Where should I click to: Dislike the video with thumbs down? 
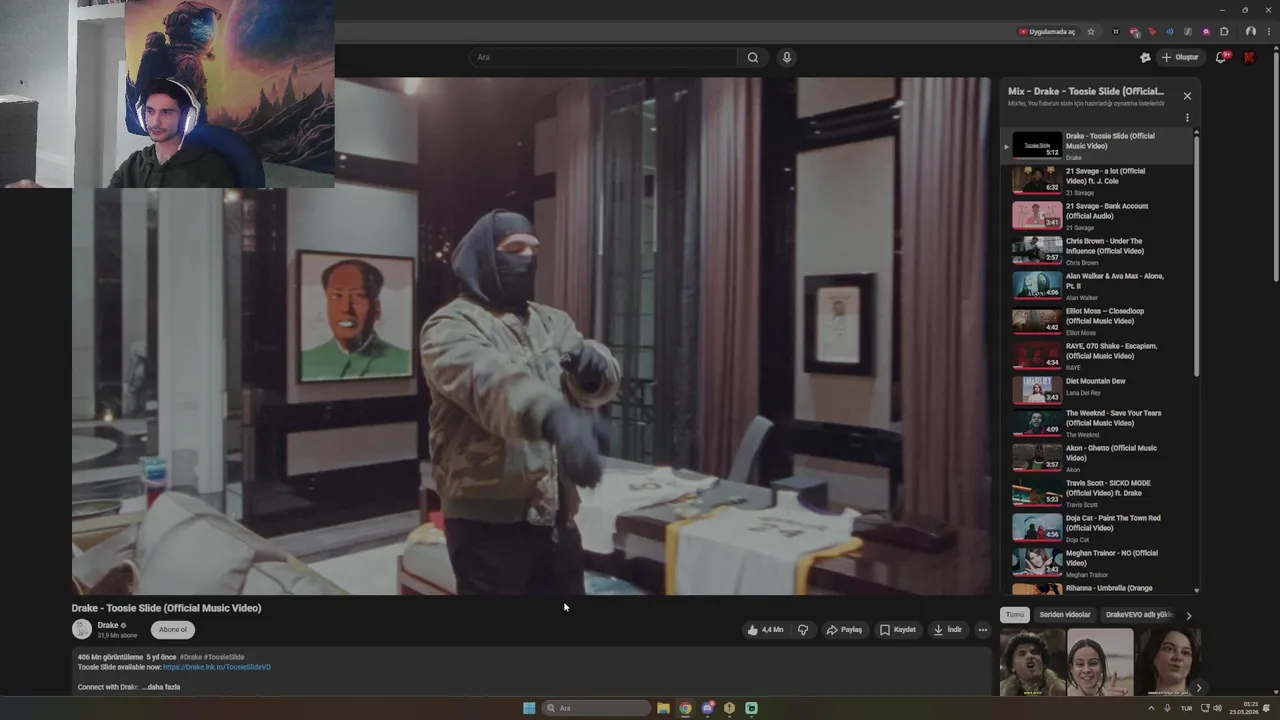pos(803,630)
